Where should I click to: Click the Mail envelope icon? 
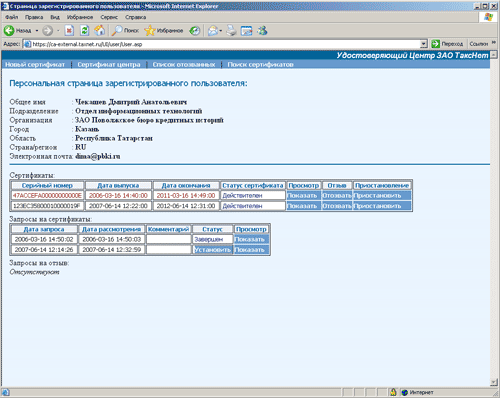click(213, 31)
